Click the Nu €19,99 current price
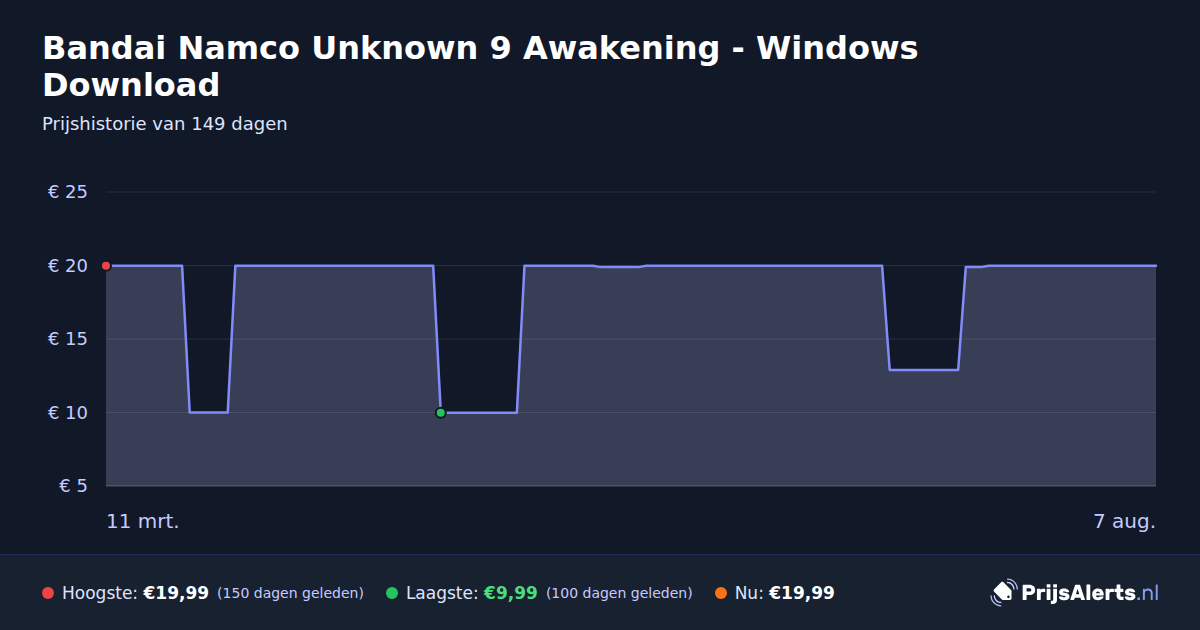This screenshot has height=630, width=1200. pyautogui.click(x=801, y=593)
